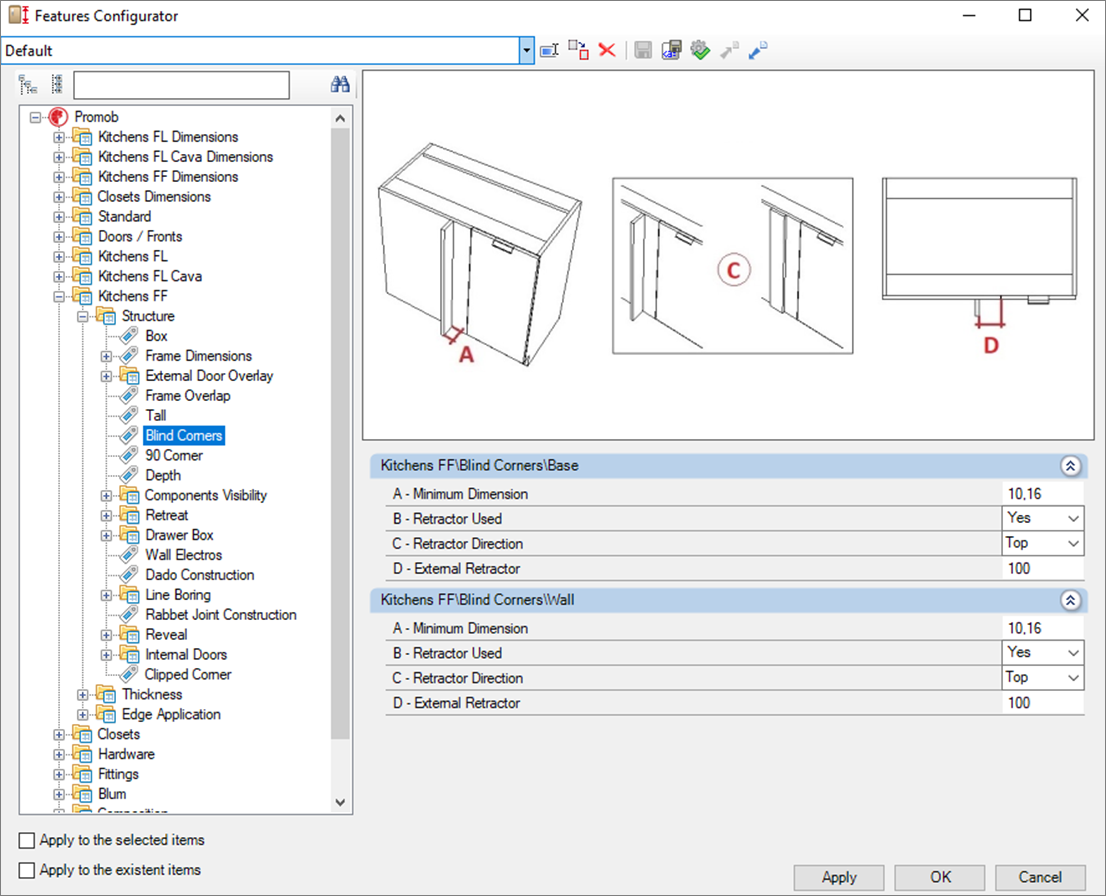Image resolution: width=1106 pixels, height=896 pixels.
Task: Click the red X delete icon
Action: 606,50
